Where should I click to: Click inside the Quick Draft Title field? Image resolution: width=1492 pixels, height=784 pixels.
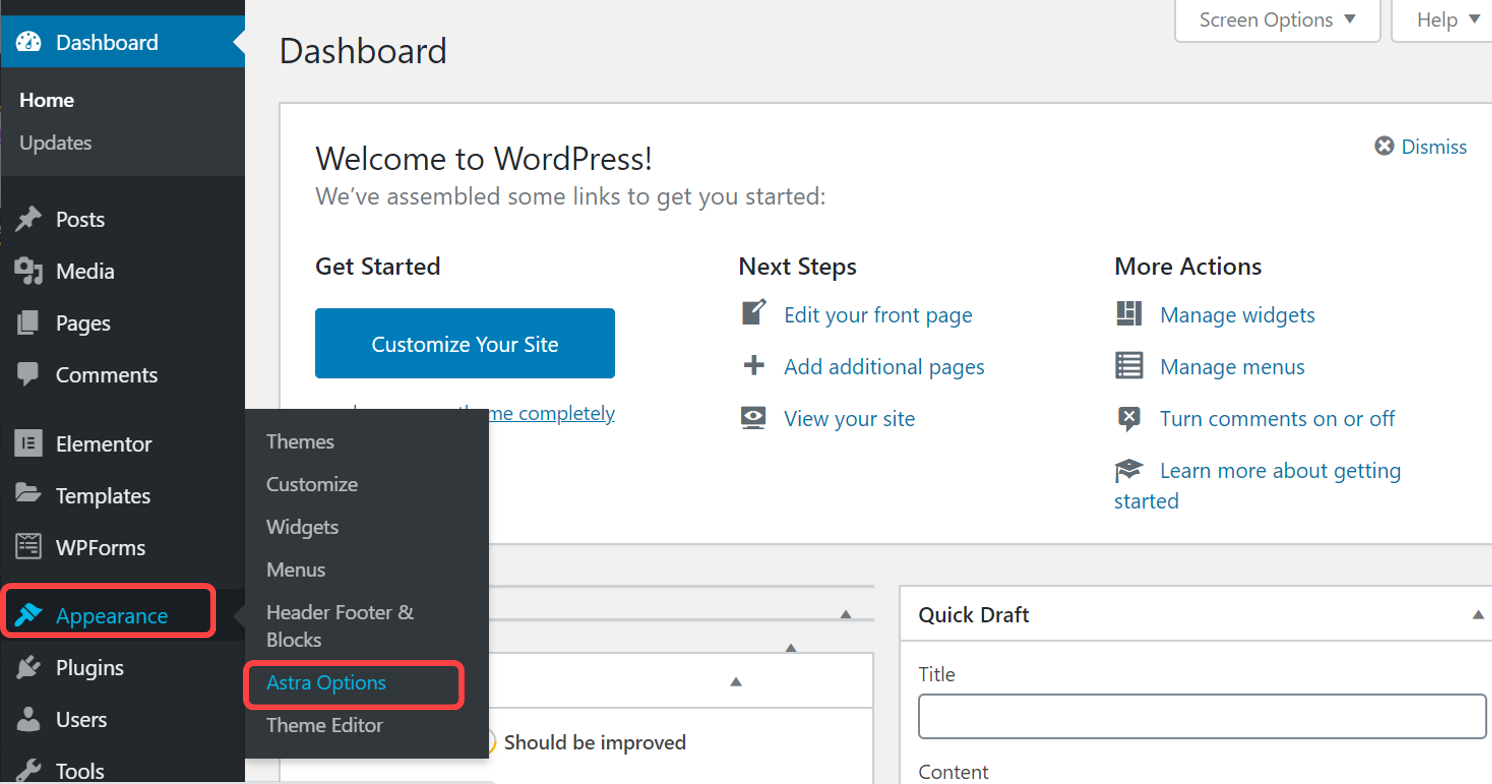tap(1200, 716)
